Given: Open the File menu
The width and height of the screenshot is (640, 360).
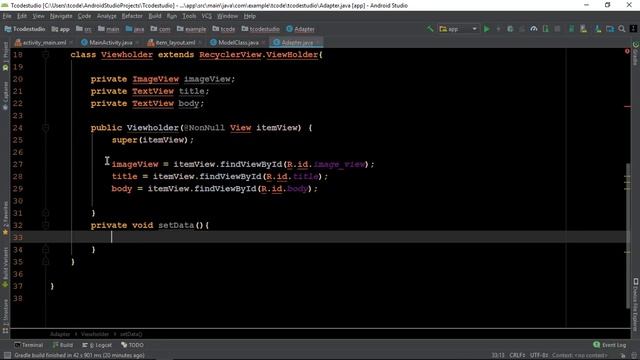Looking at the screenshot, I should 7,16.
